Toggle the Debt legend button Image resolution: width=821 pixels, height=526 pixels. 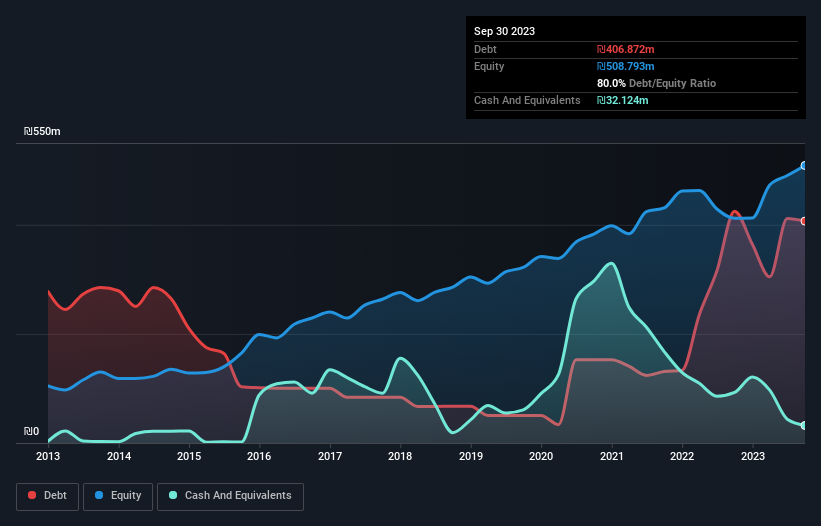click(x=48, y=496)
